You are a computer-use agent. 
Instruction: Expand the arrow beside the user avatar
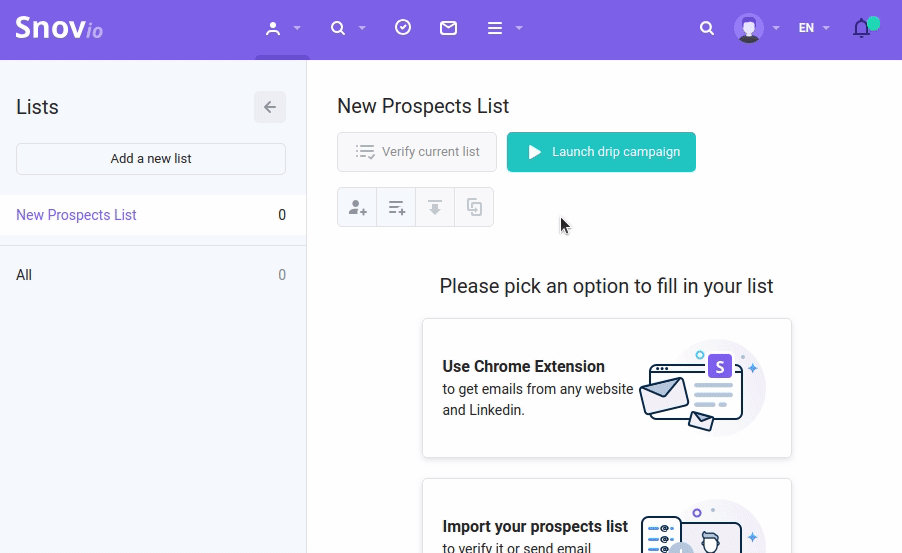[776, 28]
